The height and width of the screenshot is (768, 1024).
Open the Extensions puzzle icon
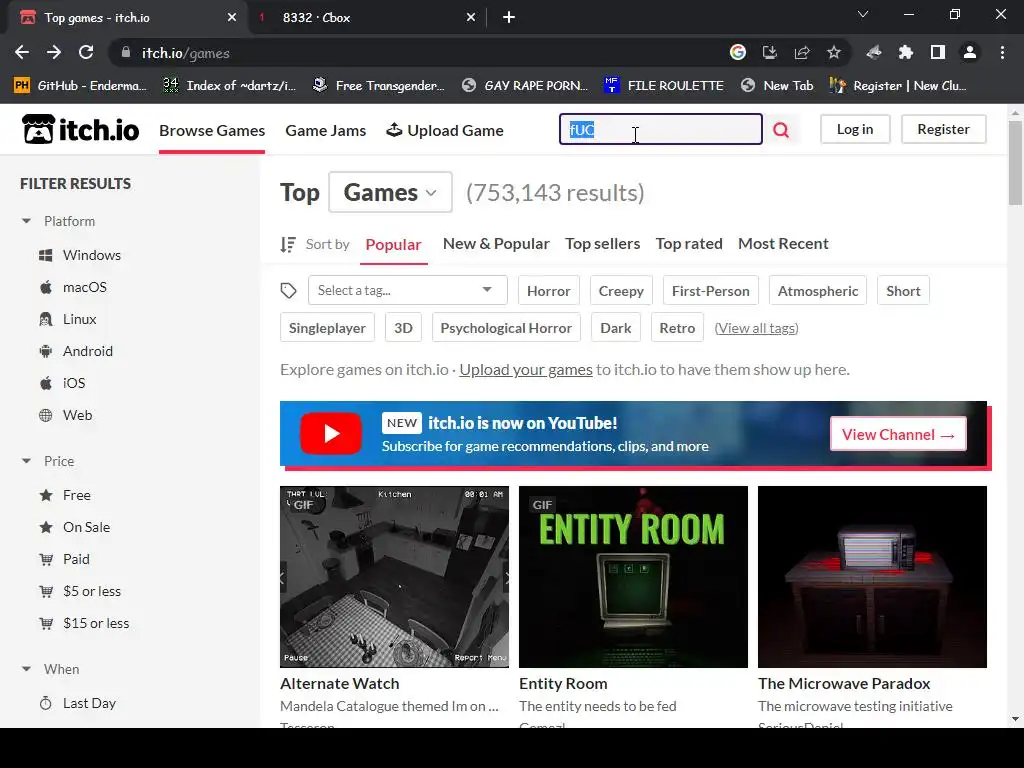906,53
